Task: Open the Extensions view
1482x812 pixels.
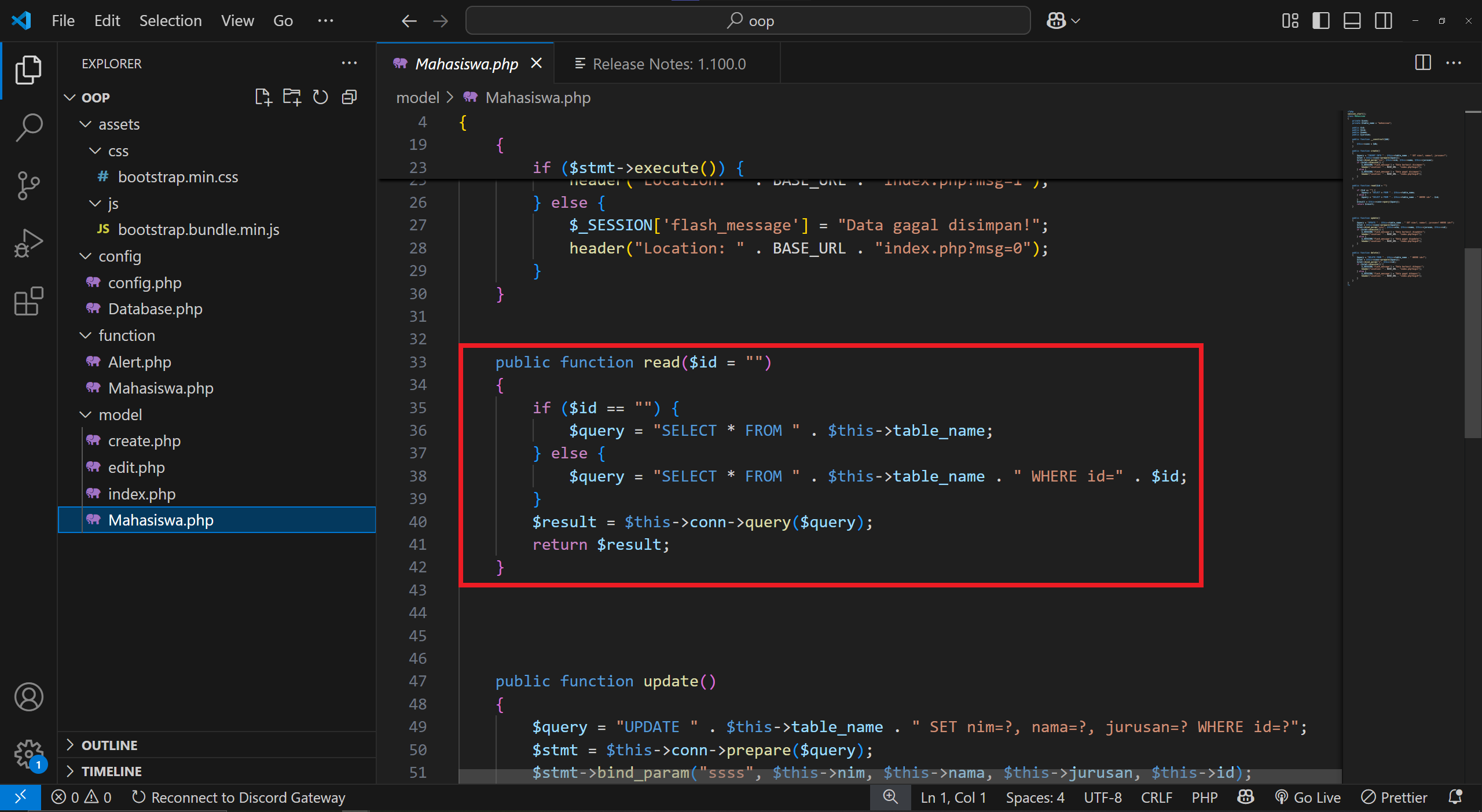Action: coord(28,301)
